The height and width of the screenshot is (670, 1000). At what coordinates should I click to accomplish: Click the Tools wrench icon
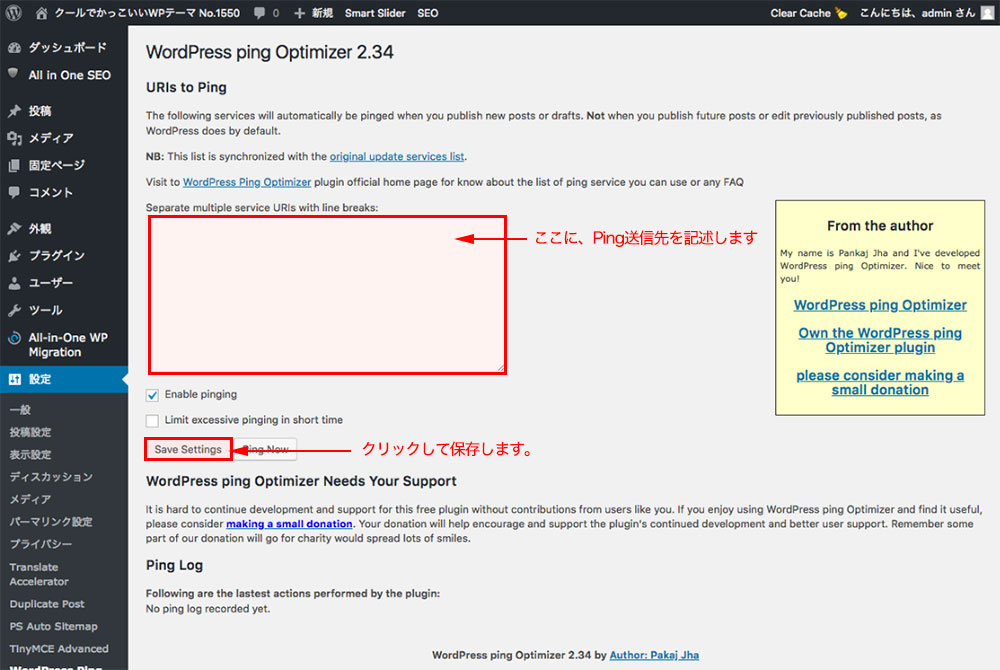point(14,310)
